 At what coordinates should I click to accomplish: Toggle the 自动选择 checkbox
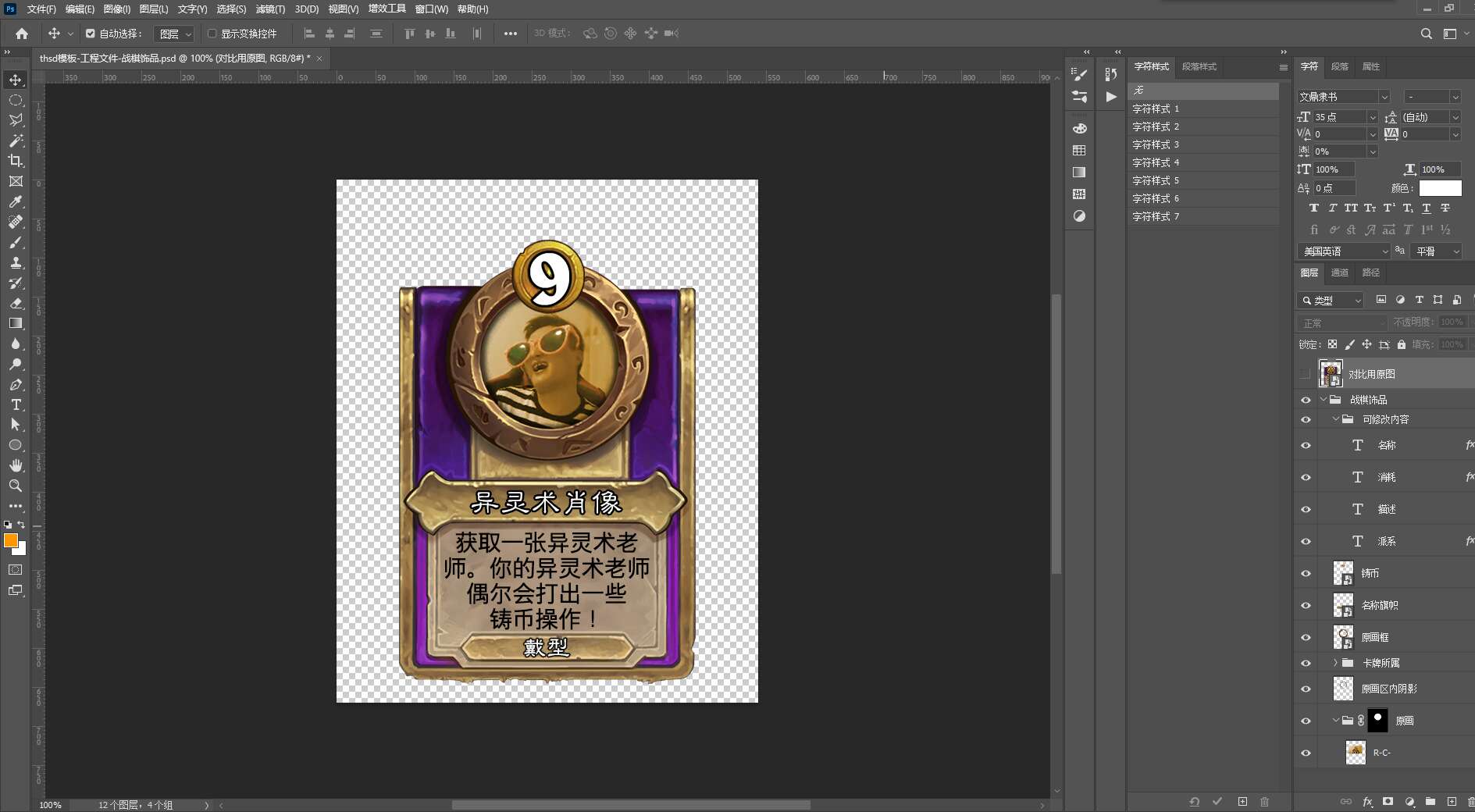coord(91,34)
